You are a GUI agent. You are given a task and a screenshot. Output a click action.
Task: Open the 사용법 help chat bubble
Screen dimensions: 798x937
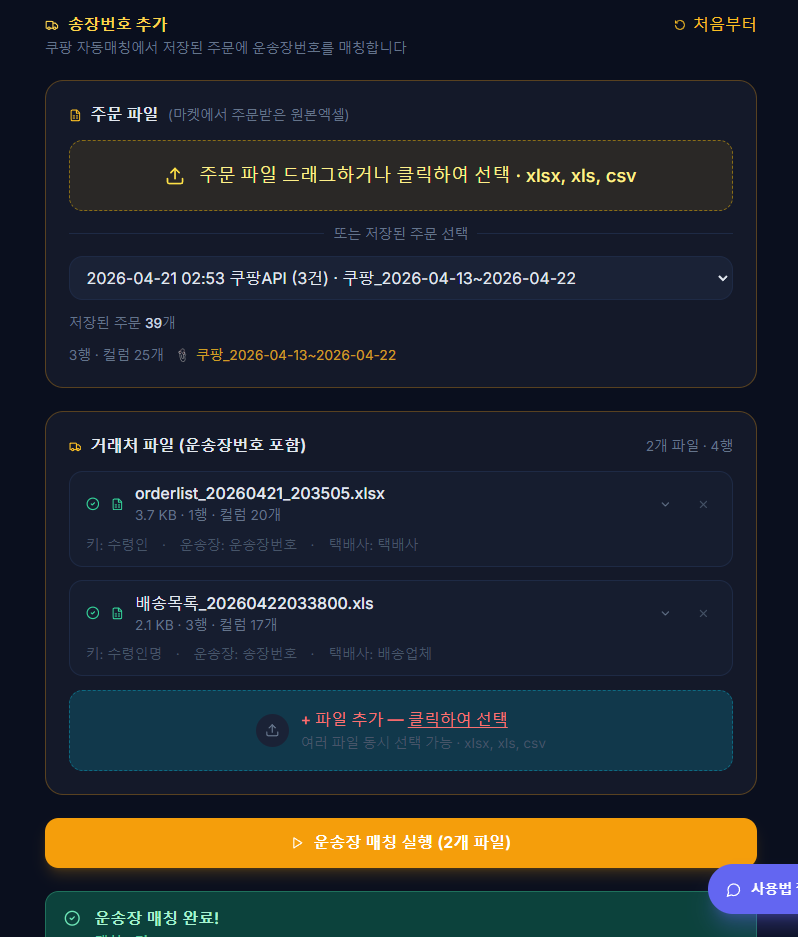[x=757, y=889]
